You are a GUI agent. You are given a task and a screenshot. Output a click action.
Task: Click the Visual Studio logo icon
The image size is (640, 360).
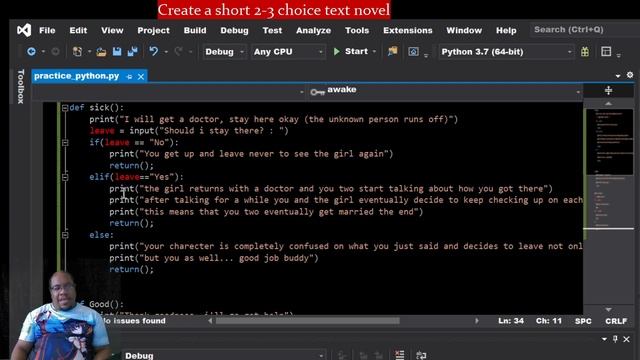(24, 30)
